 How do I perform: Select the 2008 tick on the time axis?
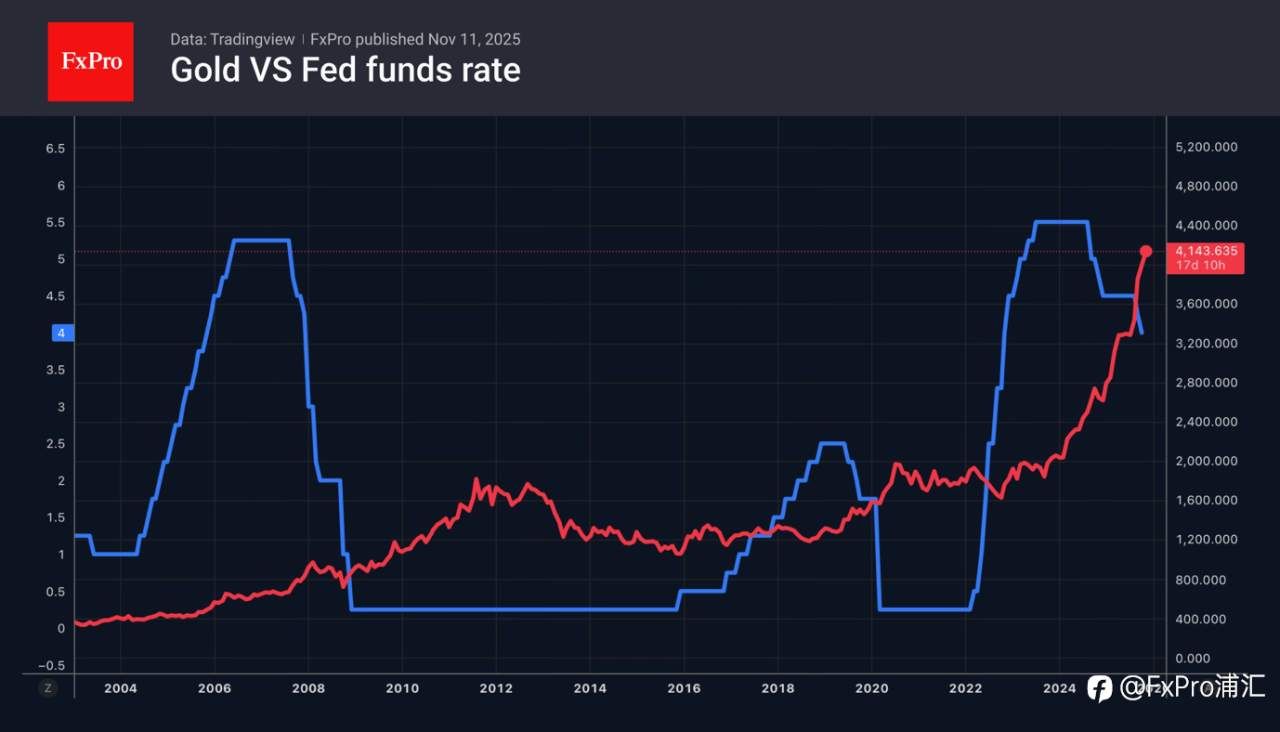click(x=308, y=688)
